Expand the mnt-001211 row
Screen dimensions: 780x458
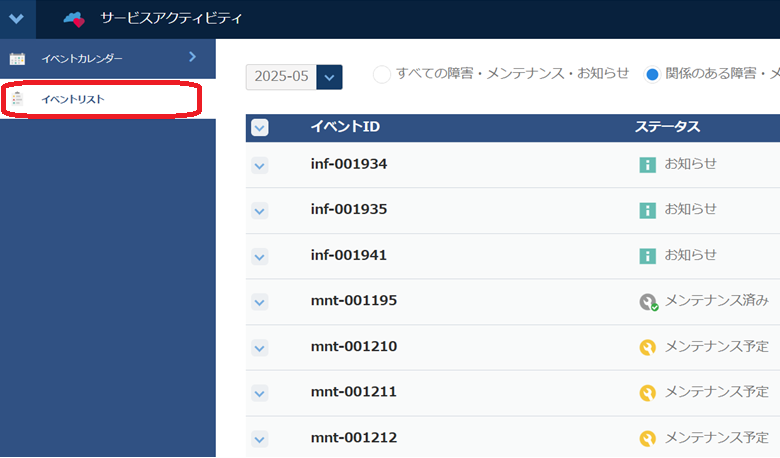259,393
